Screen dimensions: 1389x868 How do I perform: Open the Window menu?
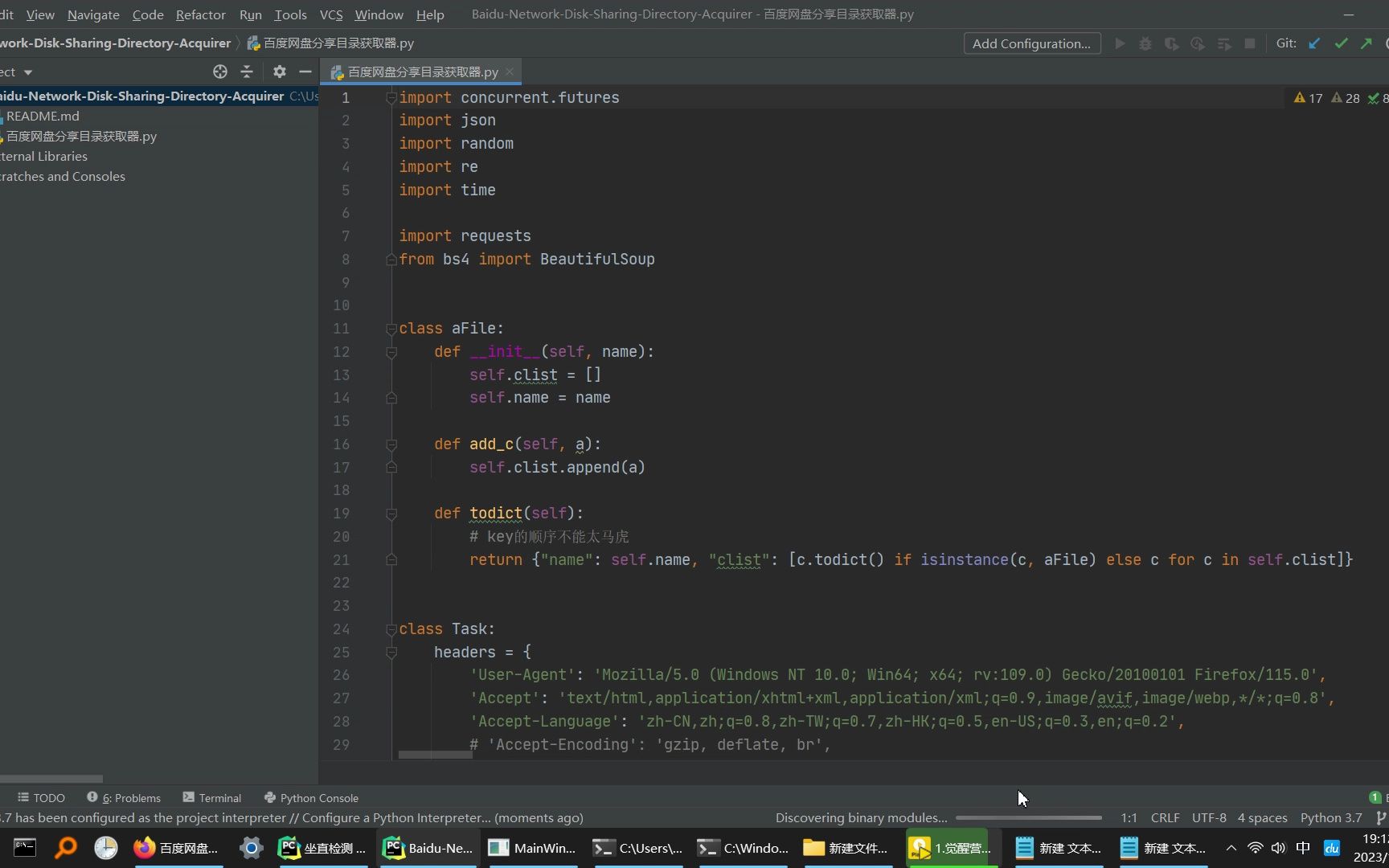pos(379,14)
